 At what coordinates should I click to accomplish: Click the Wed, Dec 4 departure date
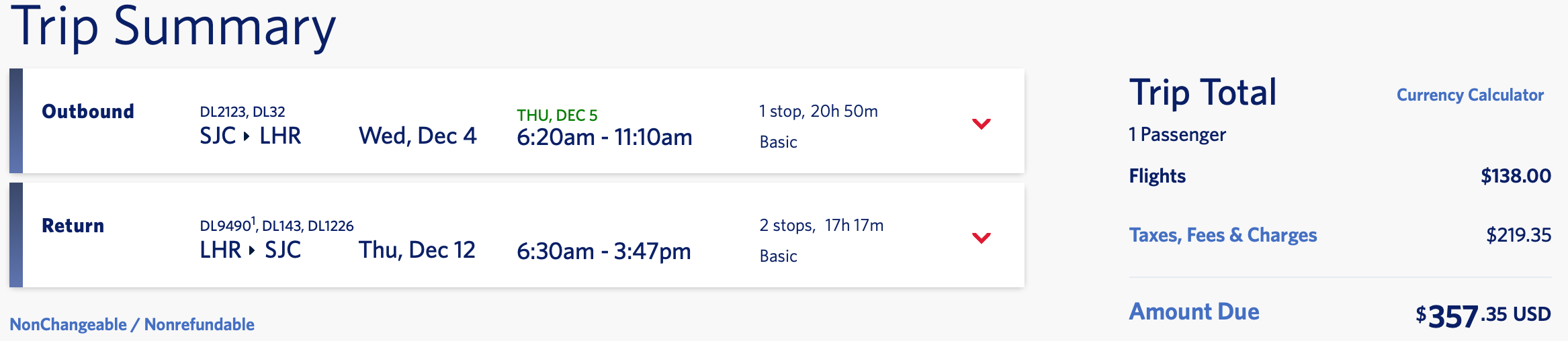point(417,136)
